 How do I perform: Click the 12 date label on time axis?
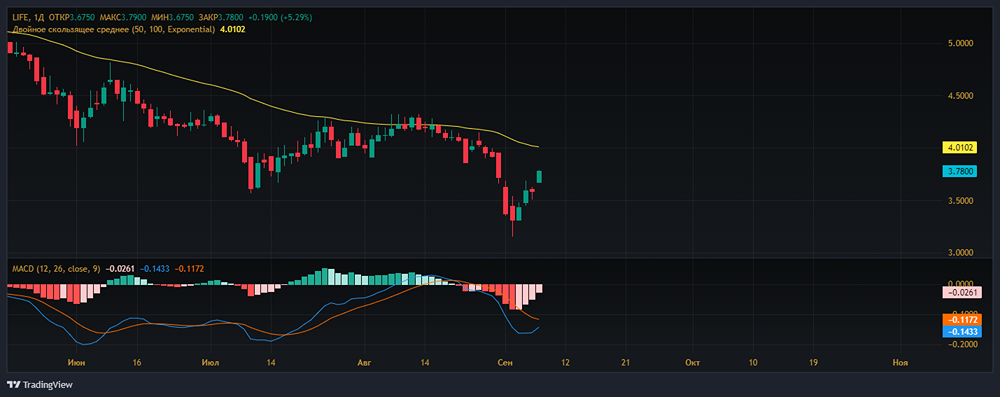565,362
